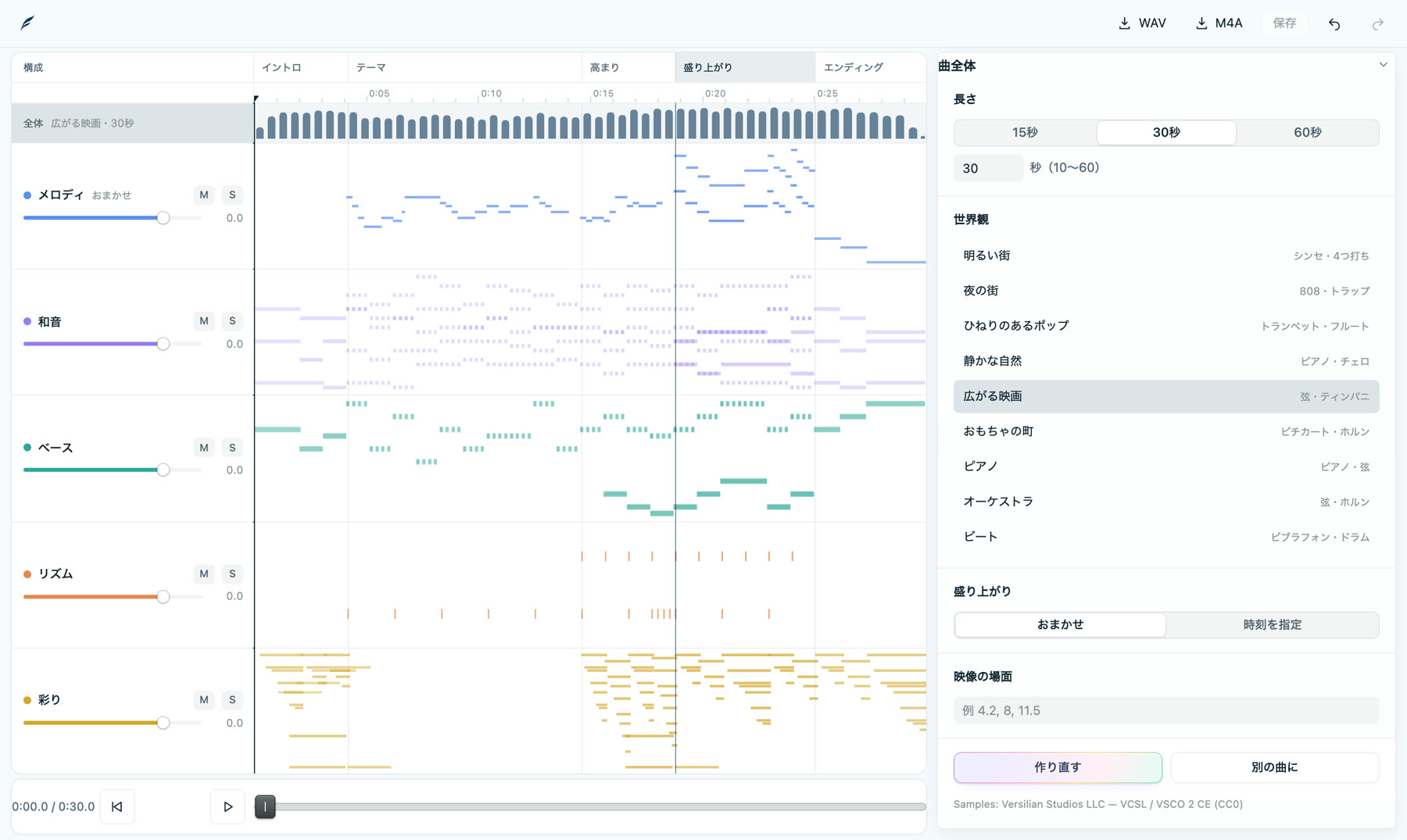The width and height of the screenshot is (1407, 840).
Task: Start playback with the play button
Action: [227, 806]
